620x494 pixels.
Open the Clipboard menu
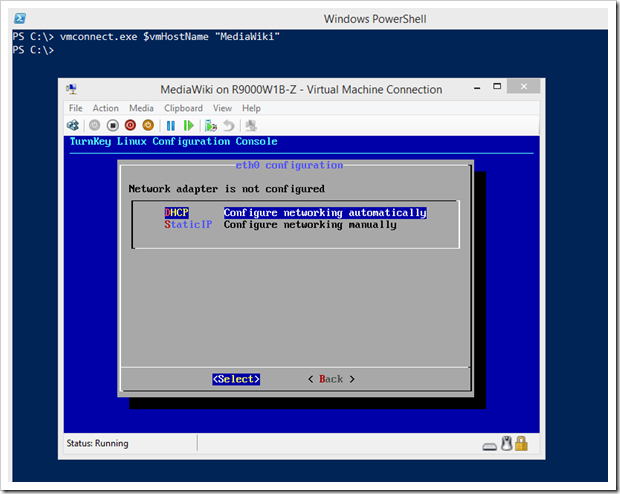coord(183,108)
